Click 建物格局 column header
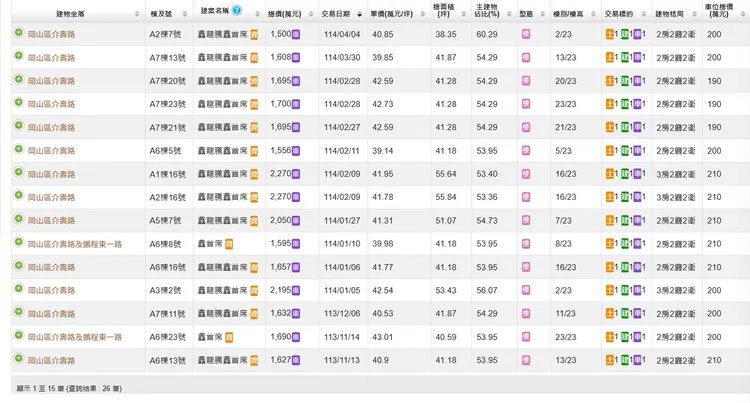 click(x=669, y=14)
